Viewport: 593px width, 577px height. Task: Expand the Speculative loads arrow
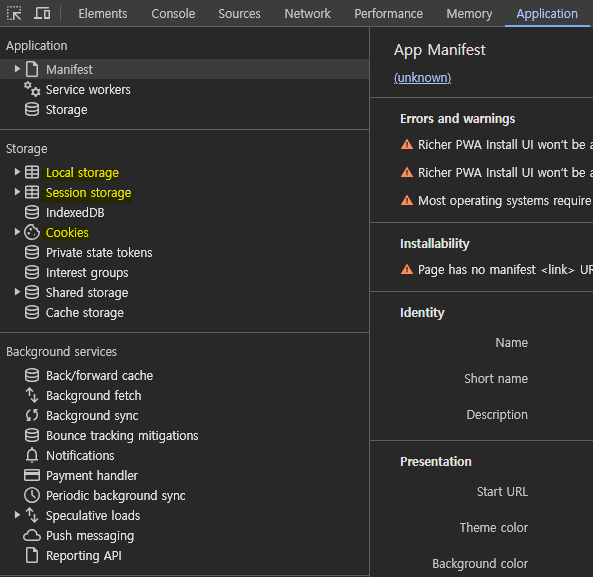coord(17,515)
